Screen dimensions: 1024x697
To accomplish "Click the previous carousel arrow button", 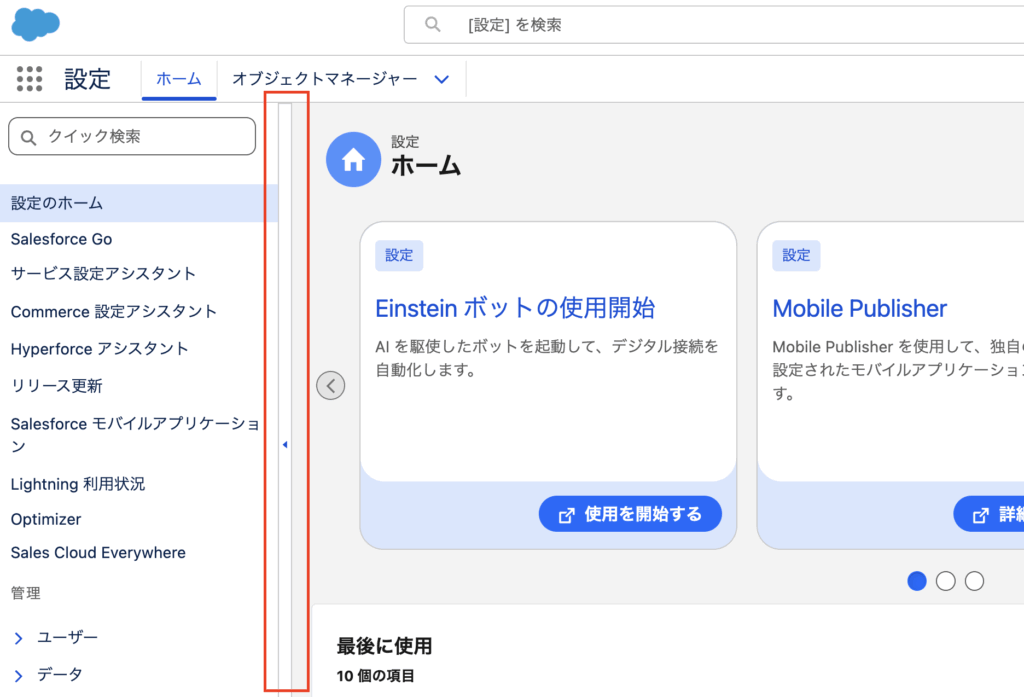I will (330, 385).
